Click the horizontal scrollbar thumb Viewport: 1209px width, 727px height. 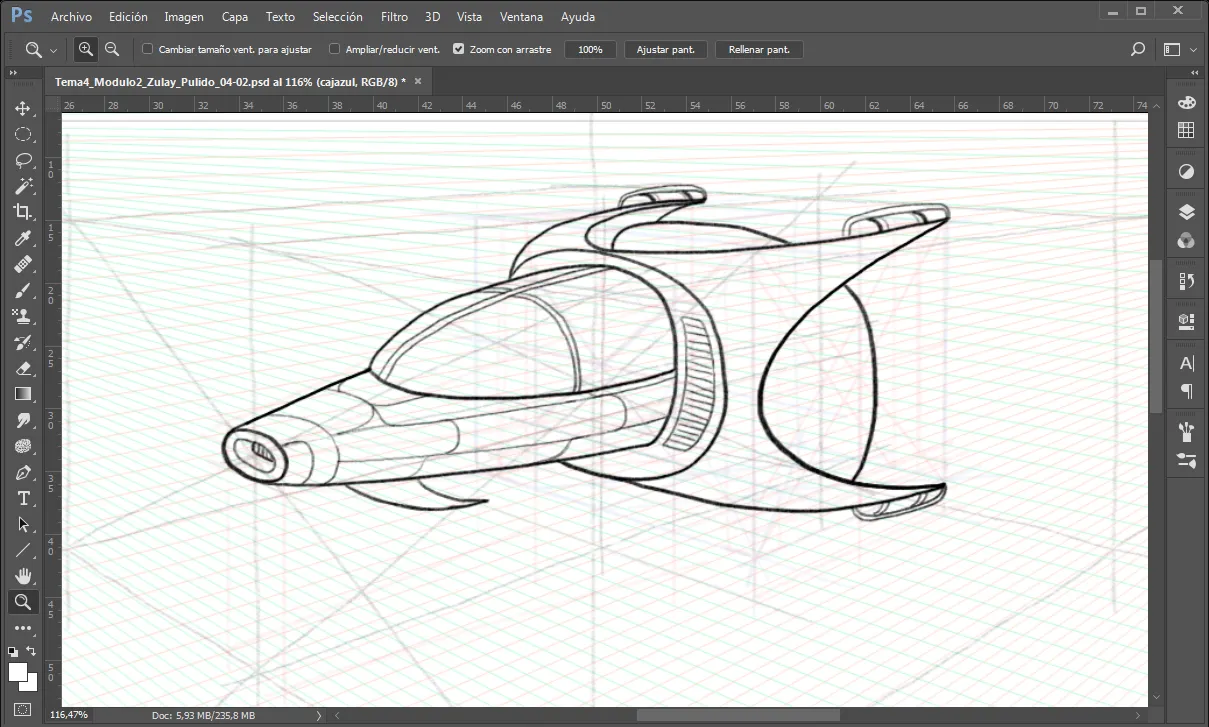[738, 715]
